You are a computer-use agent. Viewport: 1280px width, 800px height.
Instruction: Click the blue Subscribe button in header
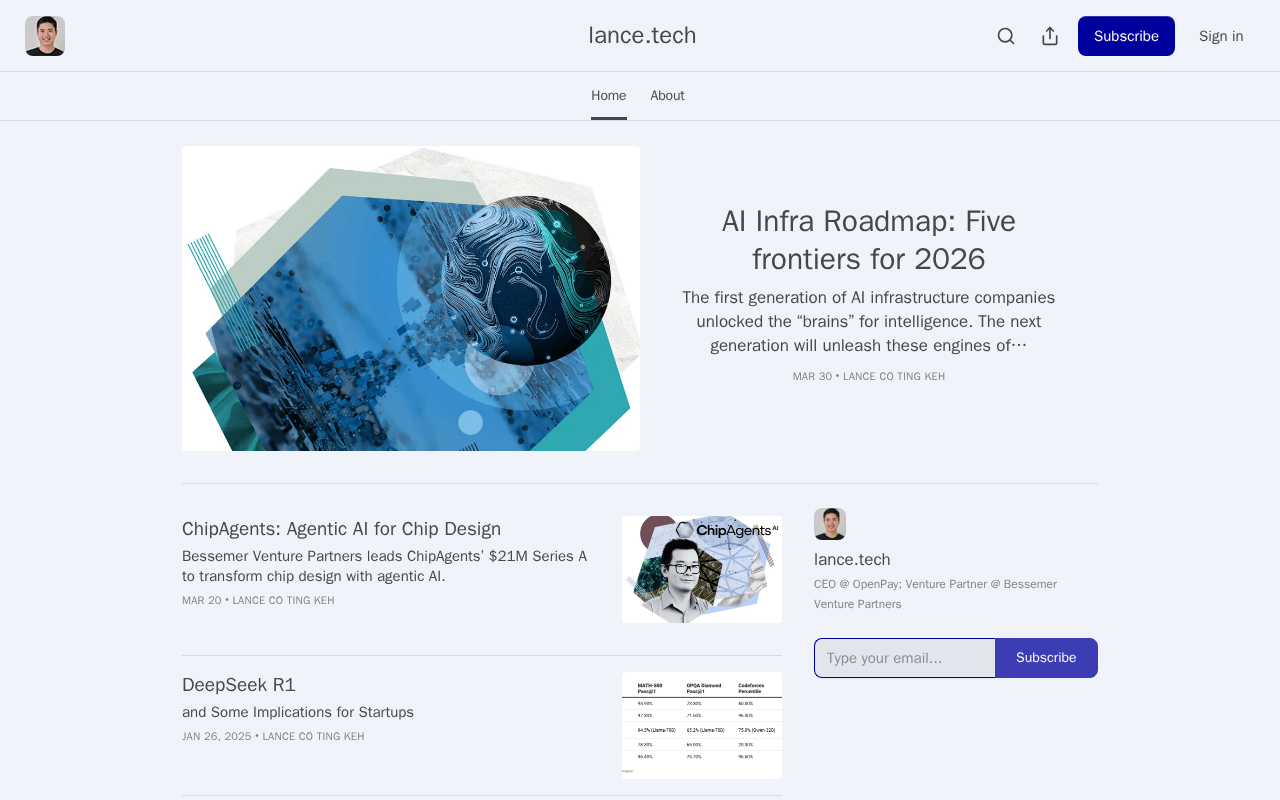pos(1126,36)
